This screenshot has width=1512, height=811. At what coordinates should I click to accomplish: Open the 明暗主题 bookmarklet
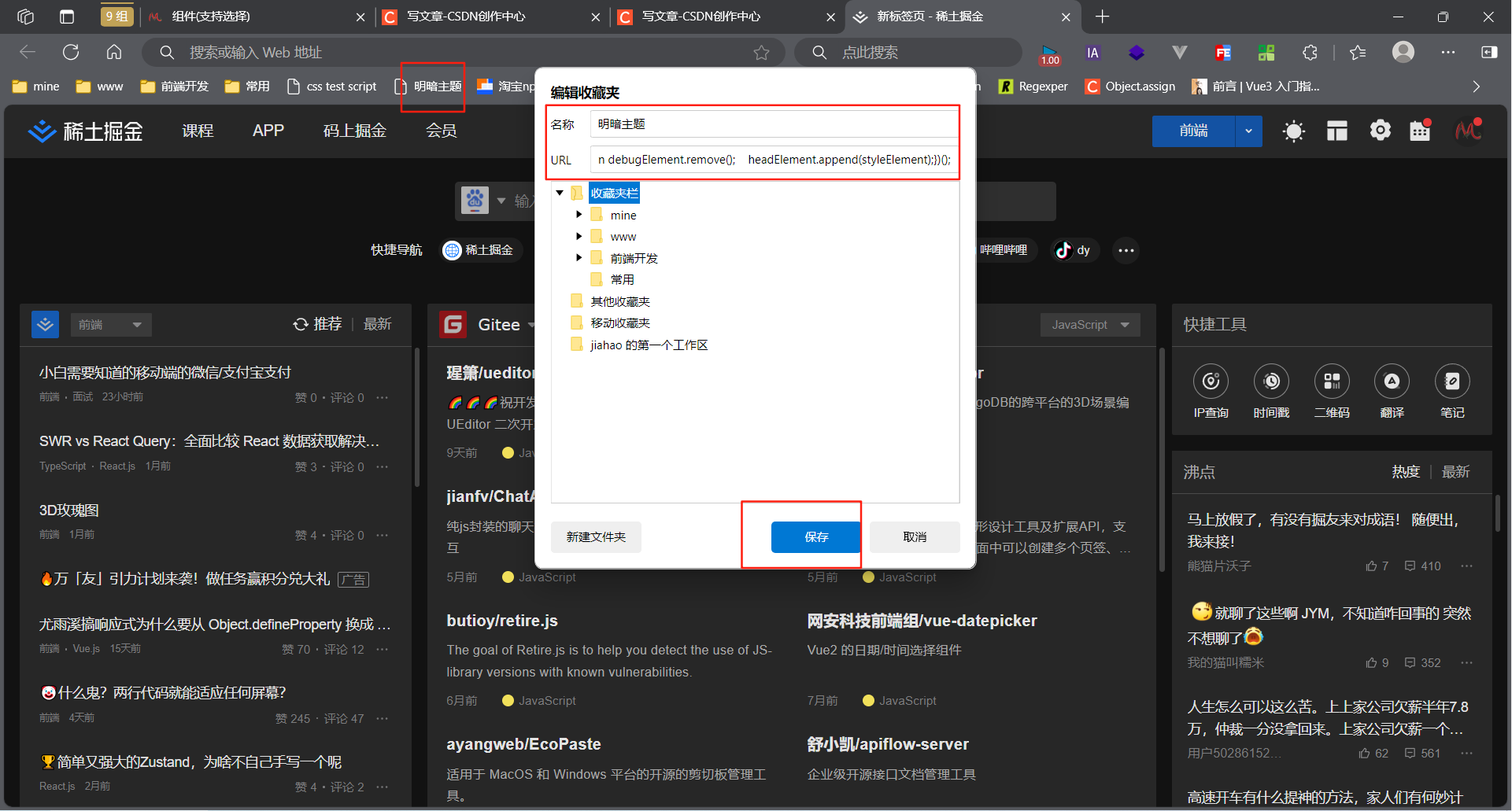(429, 87)
